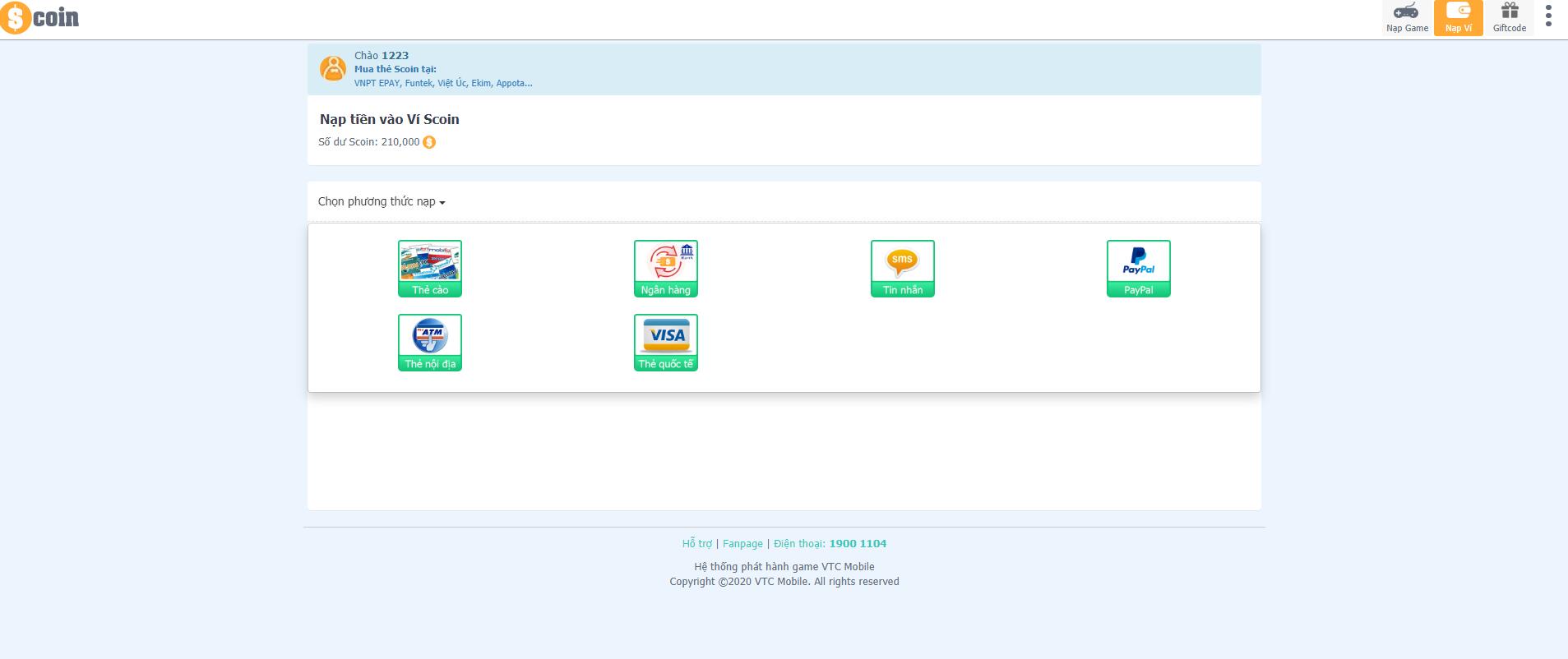Viewport: 1568px width, 659px height.
Task: Expand the Chọn phương thức nạp dropdown
Action: pyautogui.click(x=382, y=201)
